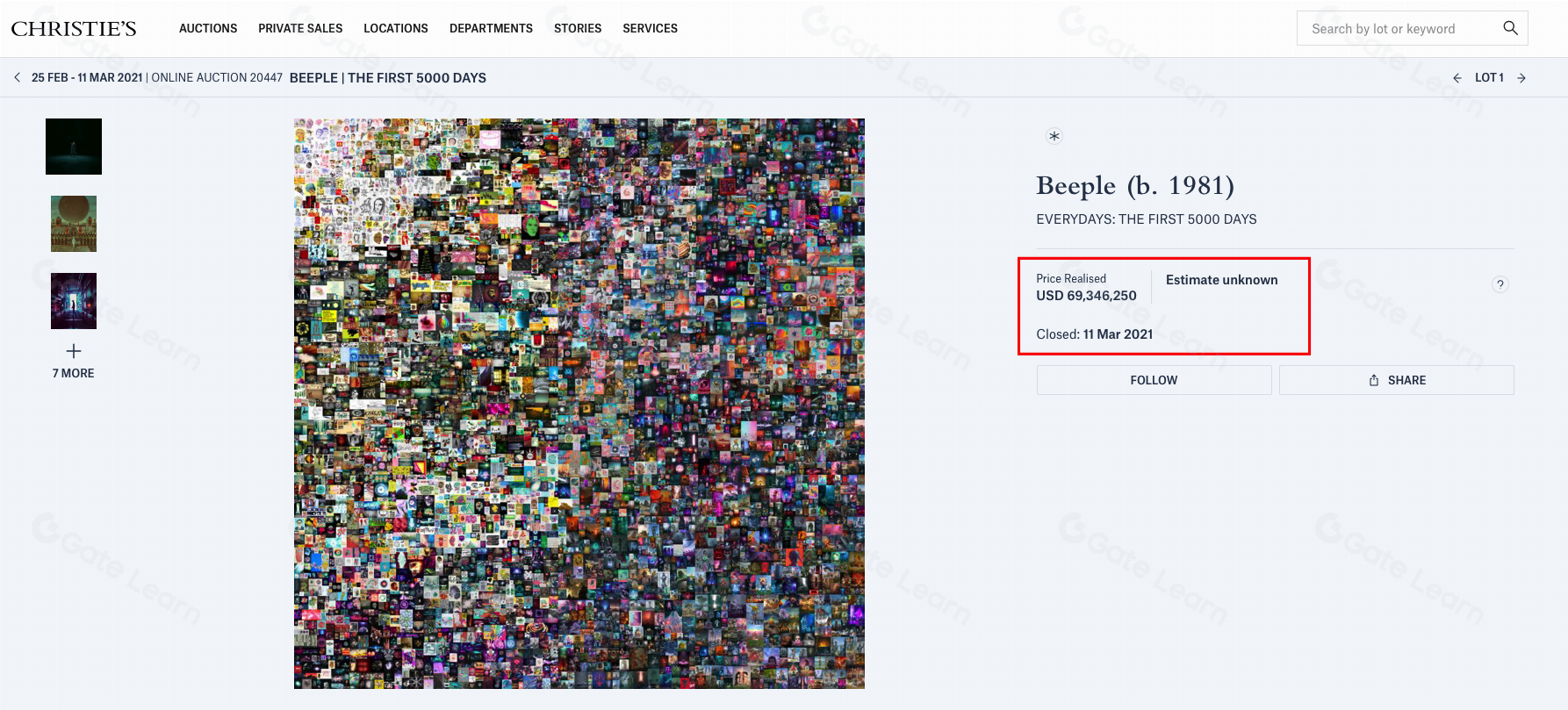
Task: Go to next lot arrow
Action: (1521, 78)
